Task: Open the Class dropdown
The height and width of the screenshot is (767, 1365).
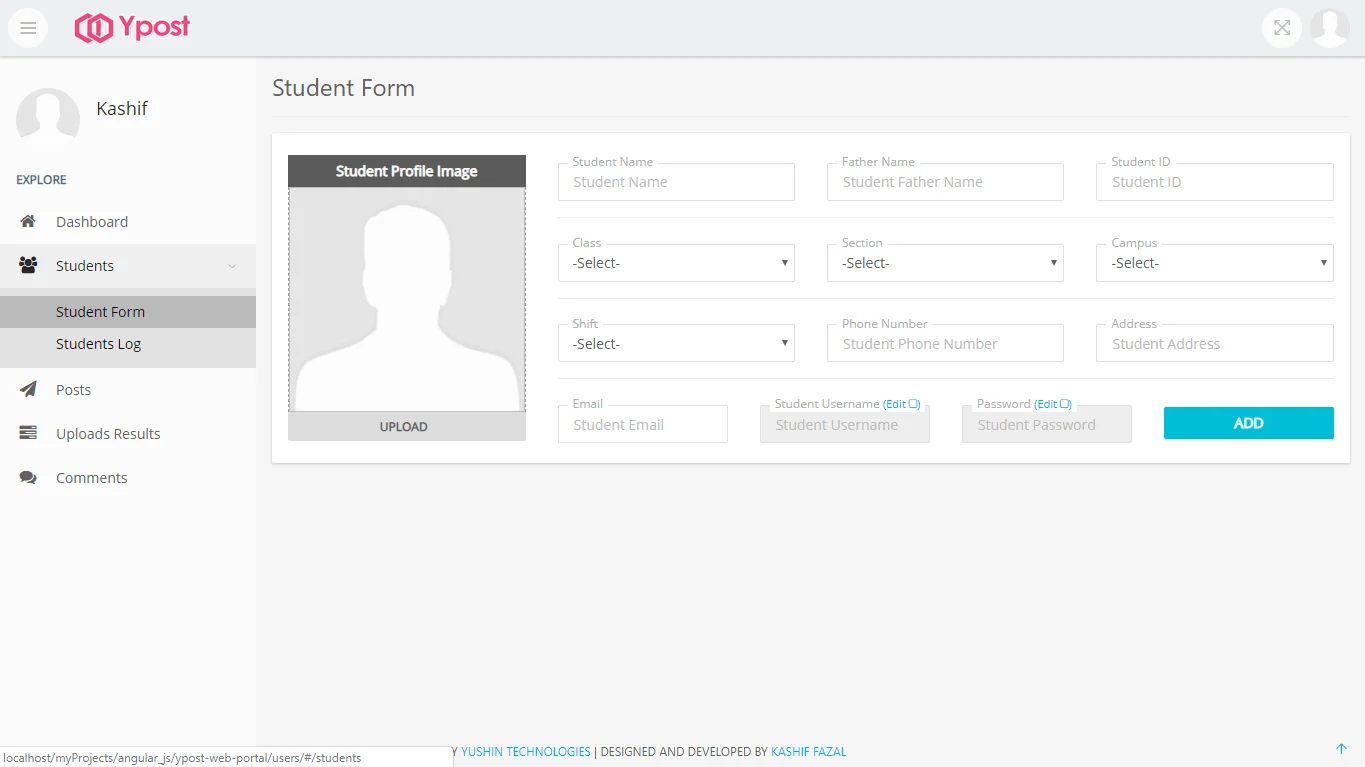Action: (676, 263)
